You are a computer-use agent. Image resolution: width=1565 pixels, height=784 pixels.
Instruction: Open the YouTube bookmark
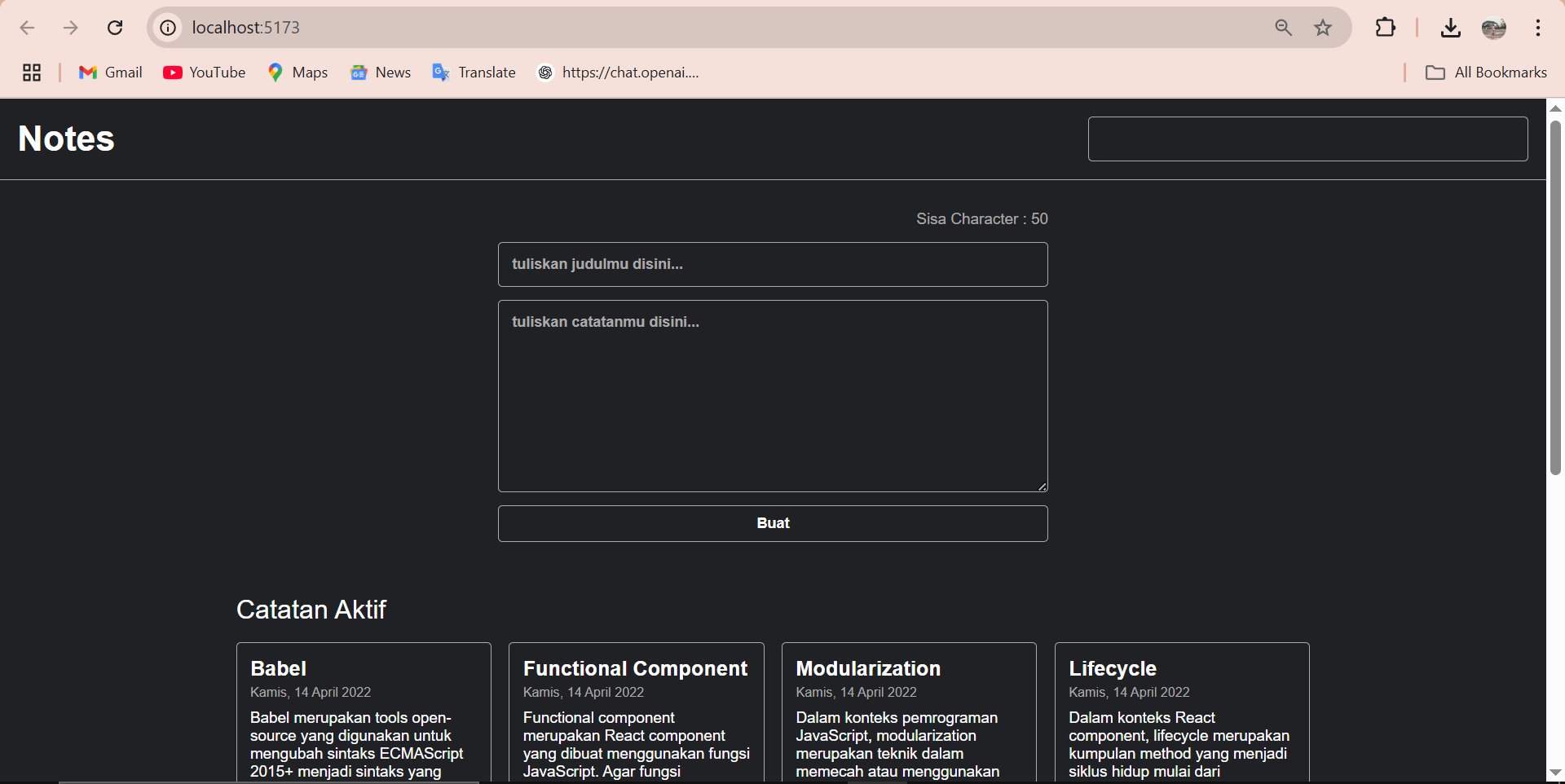(x=204, y=73)
